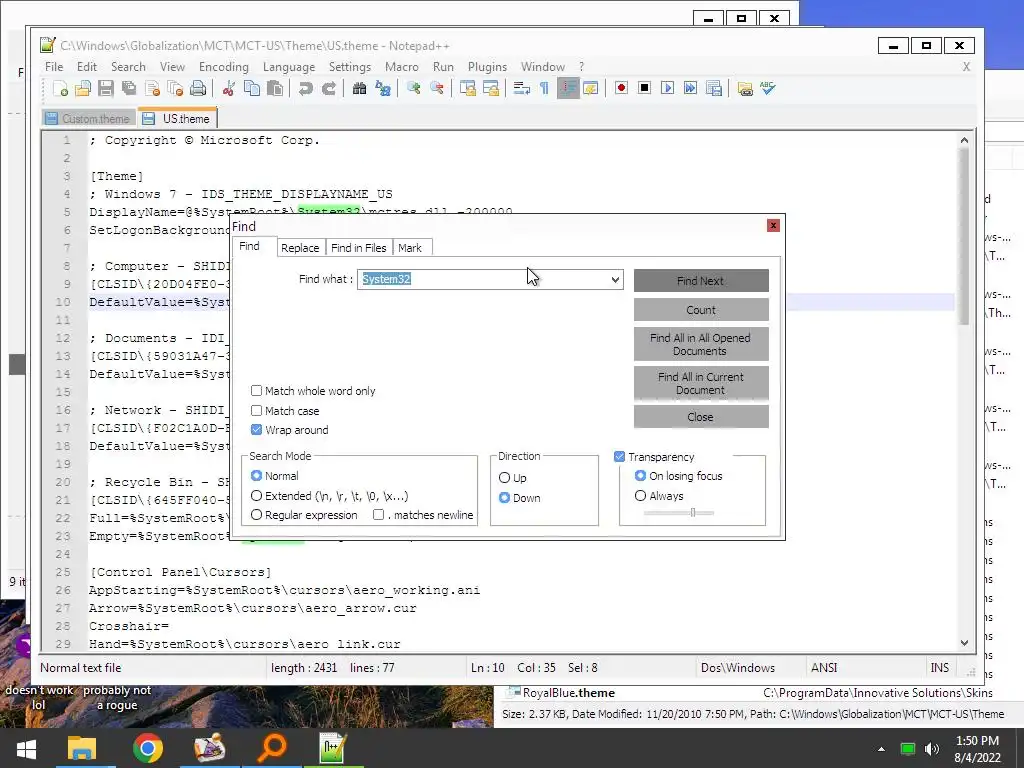Click the Paste toolbar icon
The image size is (1024, 768).
[275, 88]
